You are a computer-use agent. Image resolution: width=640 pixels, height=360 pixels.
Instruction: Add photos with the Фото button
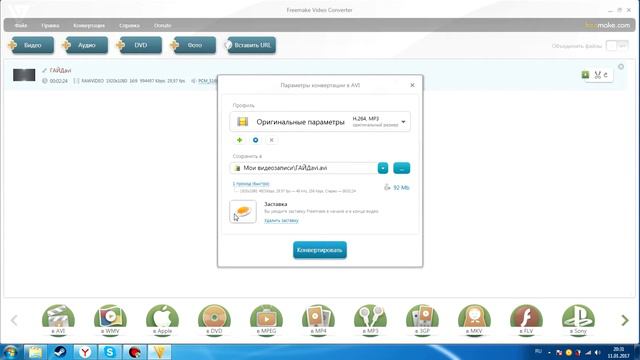pyautogui.click(x=193, y=45)
